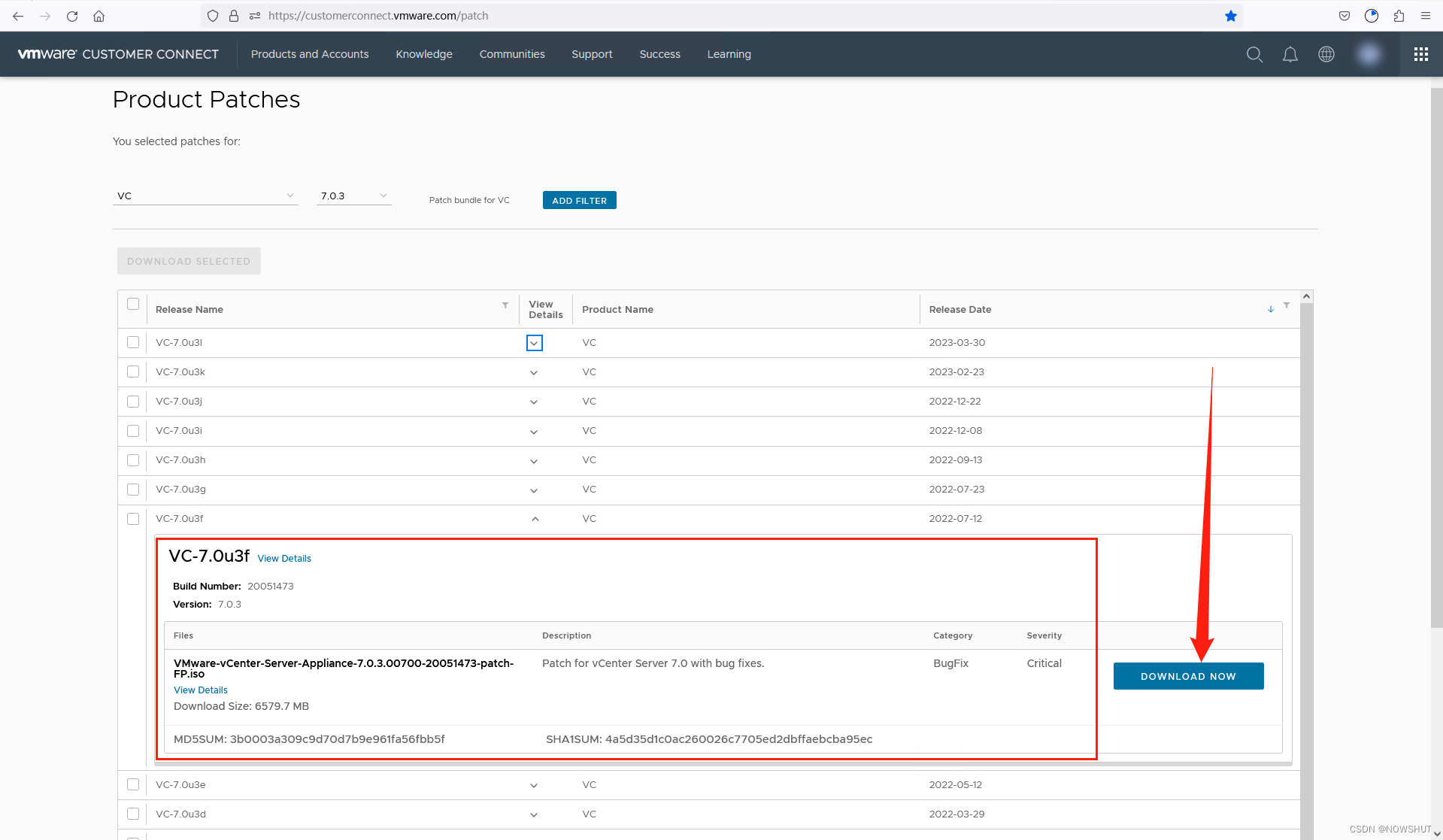This screenshot has width=1443, height=840.
Task: Click the browser address bar URL
Action: (378, 16)
